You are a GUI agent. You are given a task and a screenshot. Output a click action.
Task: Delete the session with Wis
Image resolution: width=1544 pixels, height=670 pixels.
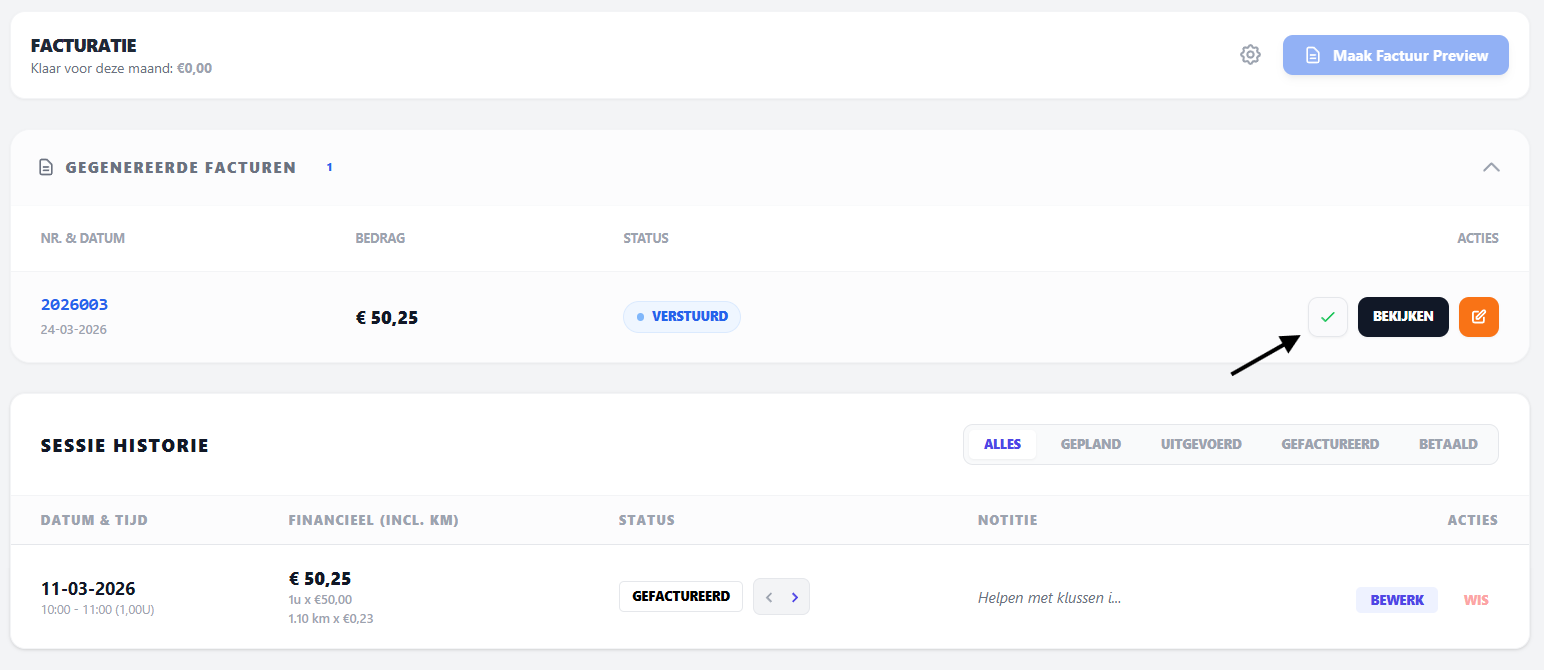click(1476, 600)
